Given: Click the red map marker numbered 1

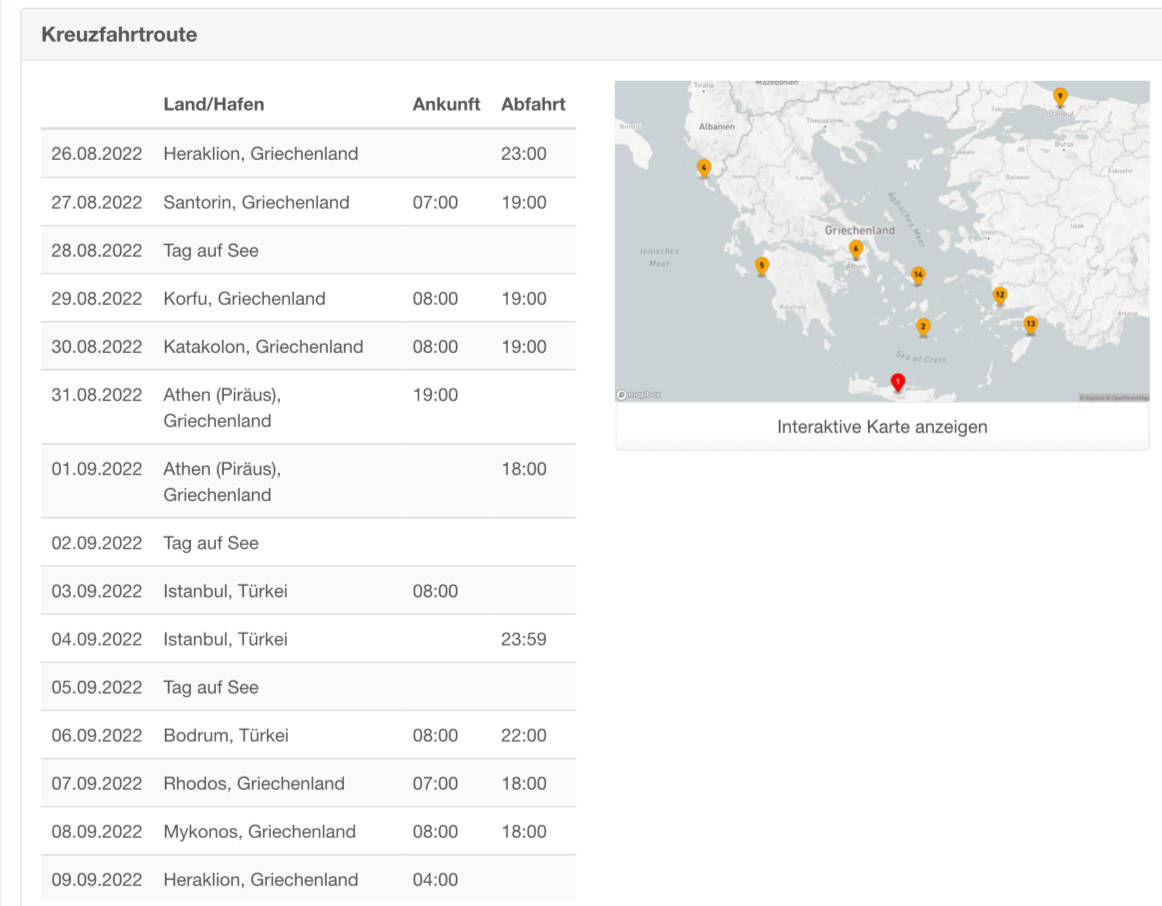Looking at the screenshot, I should (897, 381).
